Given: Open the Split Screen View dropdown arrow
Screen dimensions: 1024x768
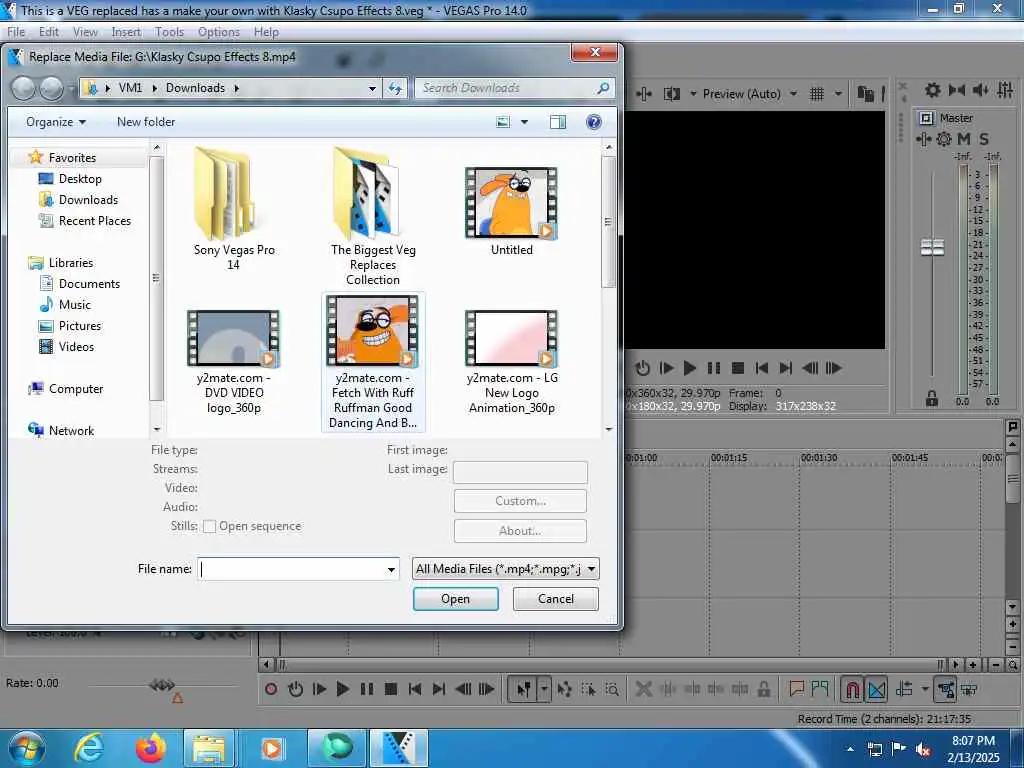Looking at the screenshot, I should [x=693, y=94].
